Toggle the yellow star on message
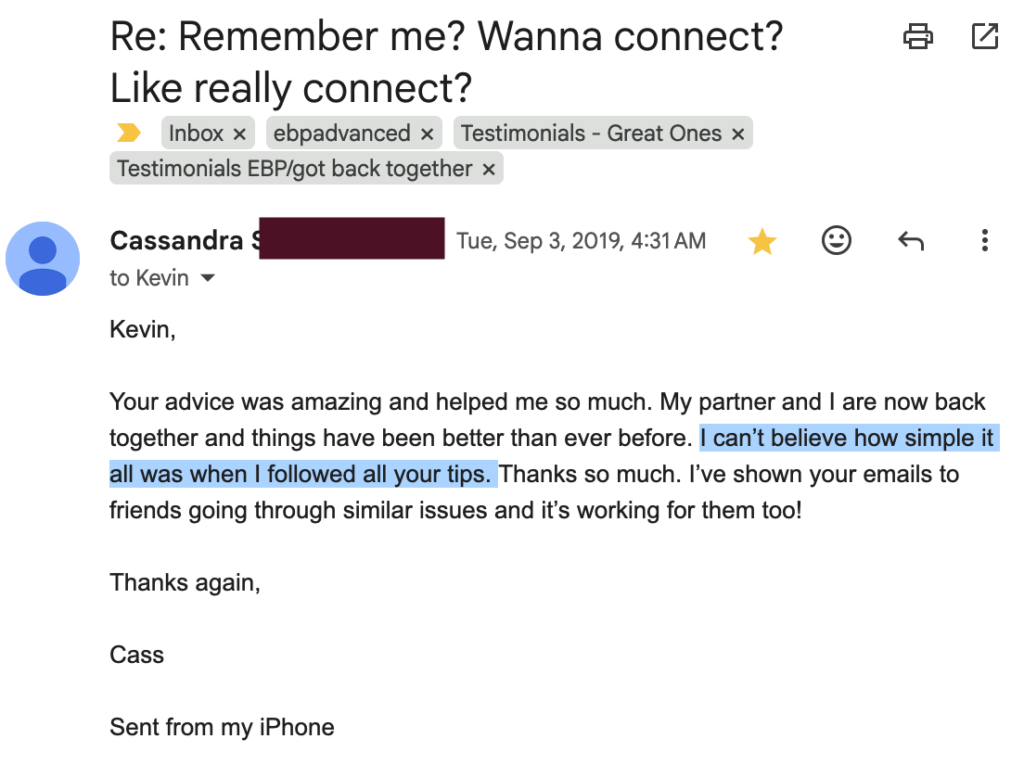 click(x=761, y=241)
